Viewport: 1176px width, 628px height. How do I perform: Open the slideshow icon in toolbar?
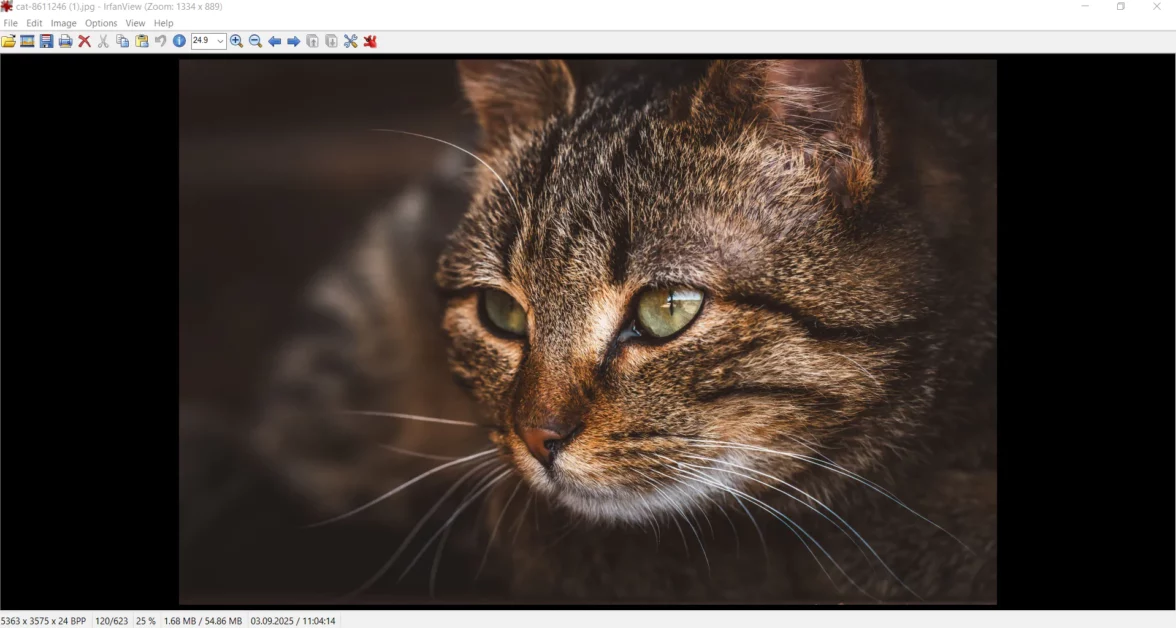(x=28, y=41)
